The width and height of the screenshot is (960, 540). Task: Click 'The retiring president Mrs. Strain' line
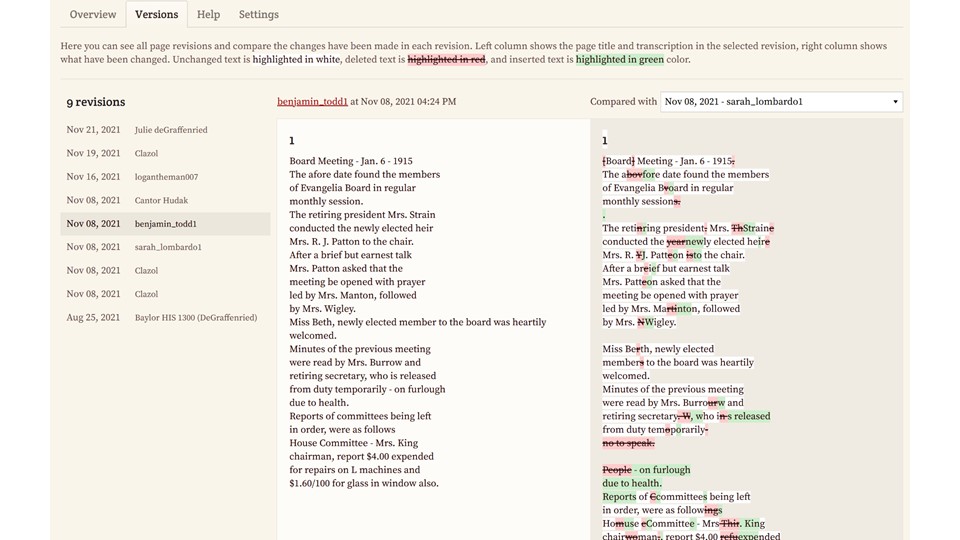[362, 215]
